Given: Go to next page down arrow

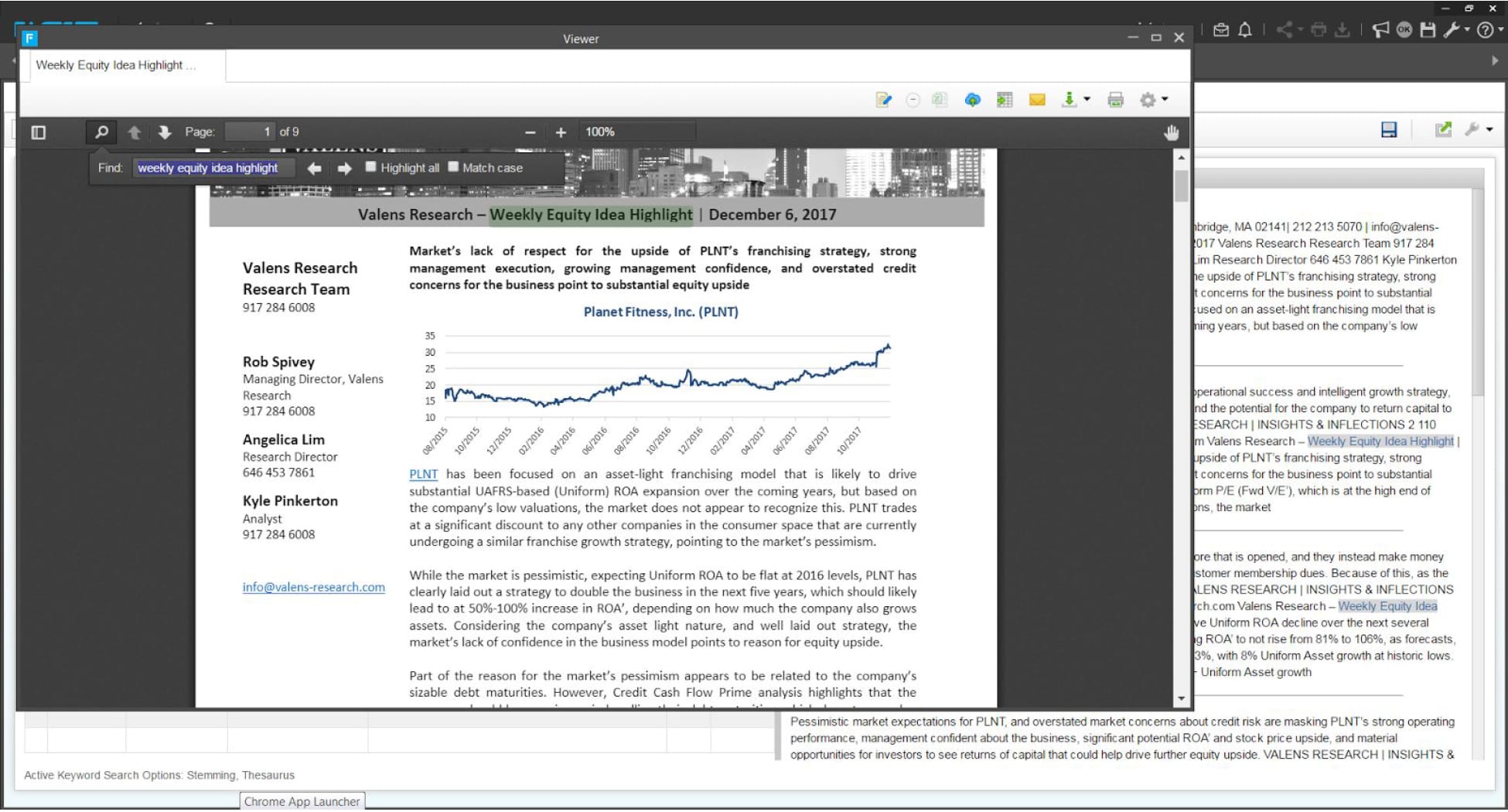Looking at the screenshot, I should [164, 132].
